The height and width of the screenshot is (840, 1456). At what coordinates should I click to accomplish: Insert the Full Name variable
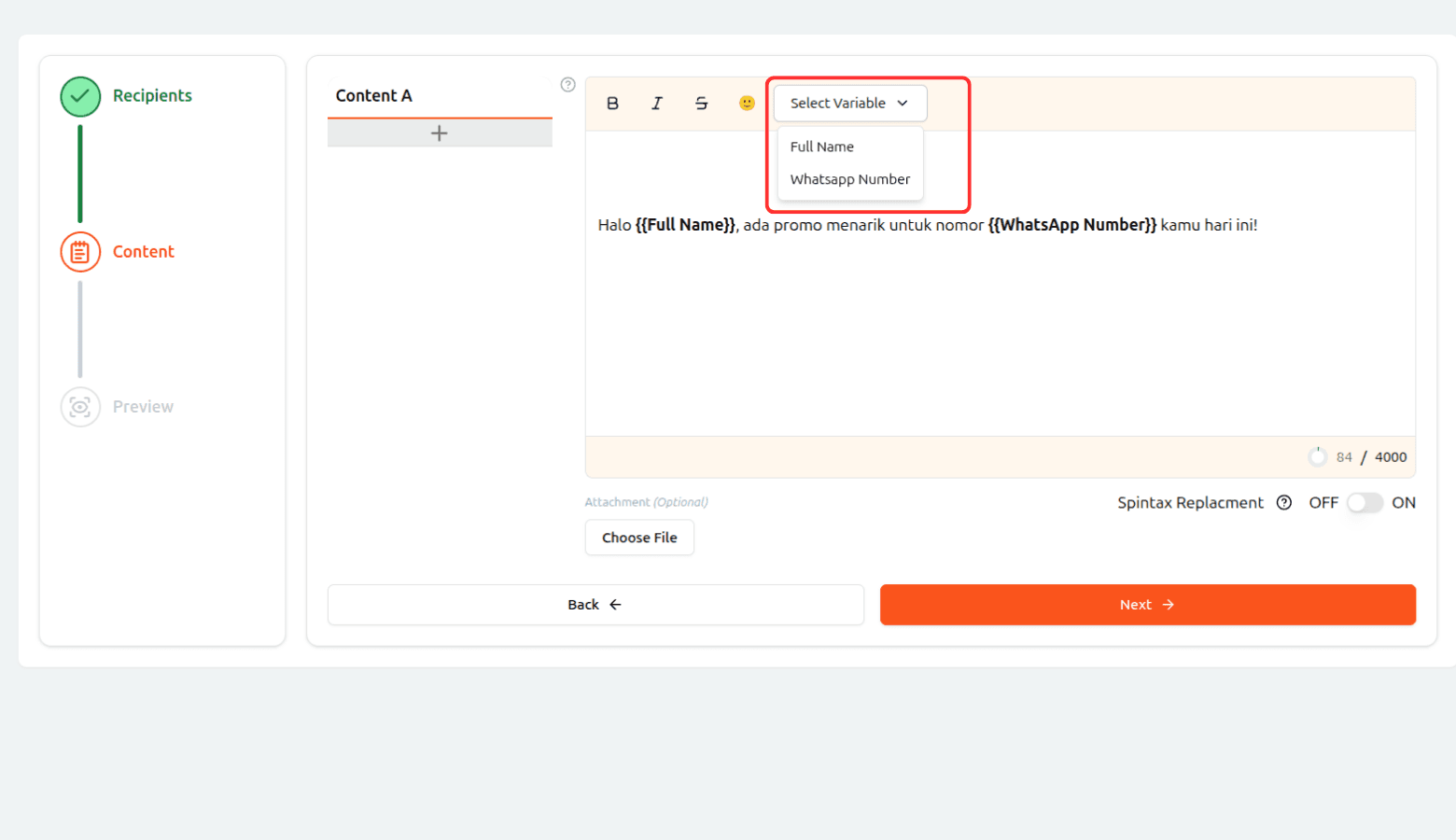pyautogui.click(x=821, y=147)
